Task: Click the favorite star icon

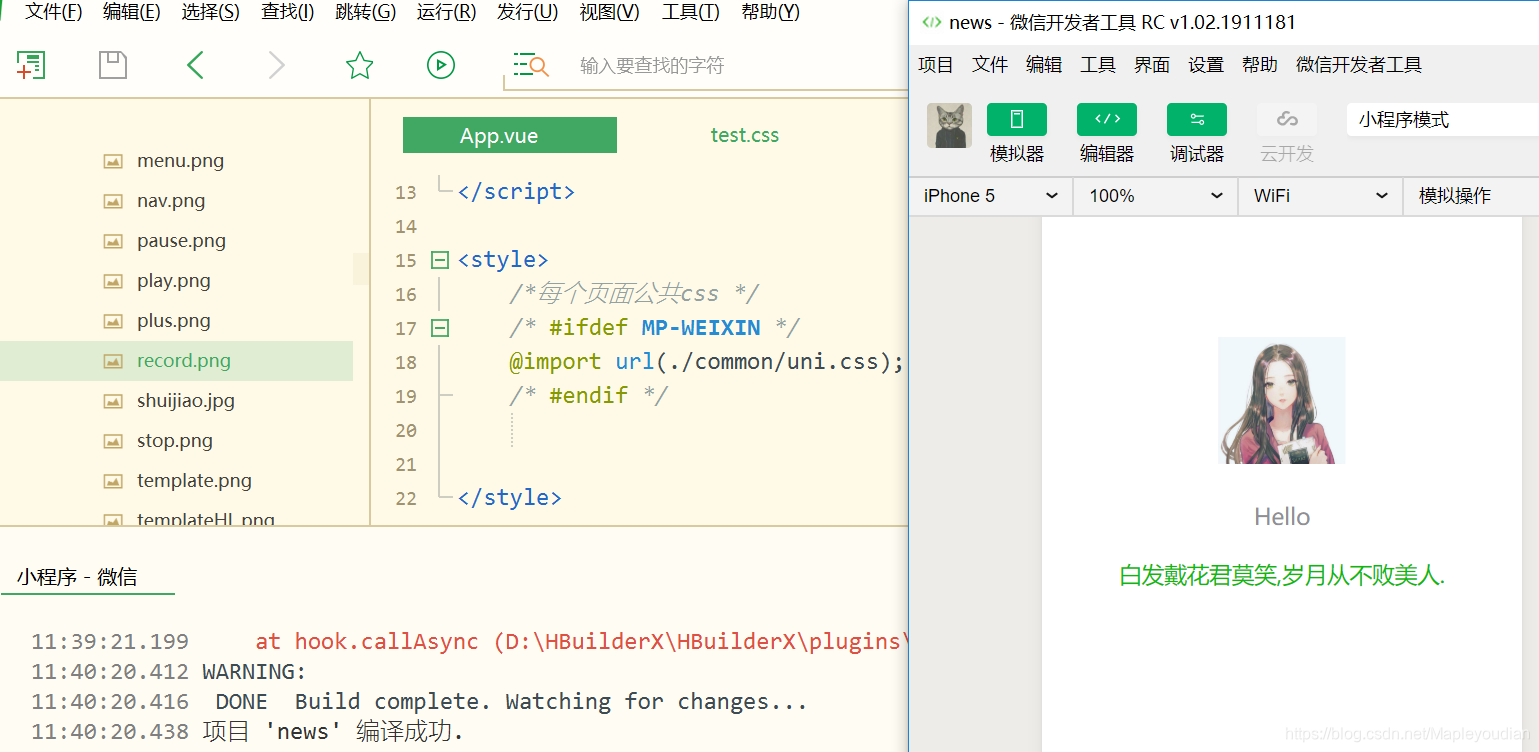Action: click(x=359, y=64)
